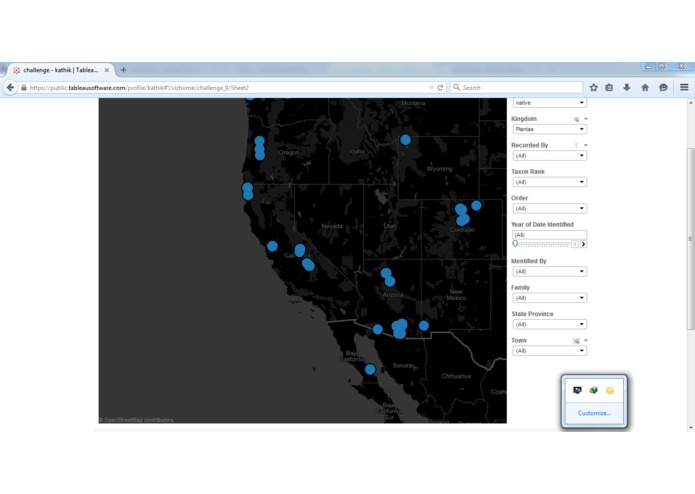
Task: Open the Town filter dropdown
Action: point(550,350)
